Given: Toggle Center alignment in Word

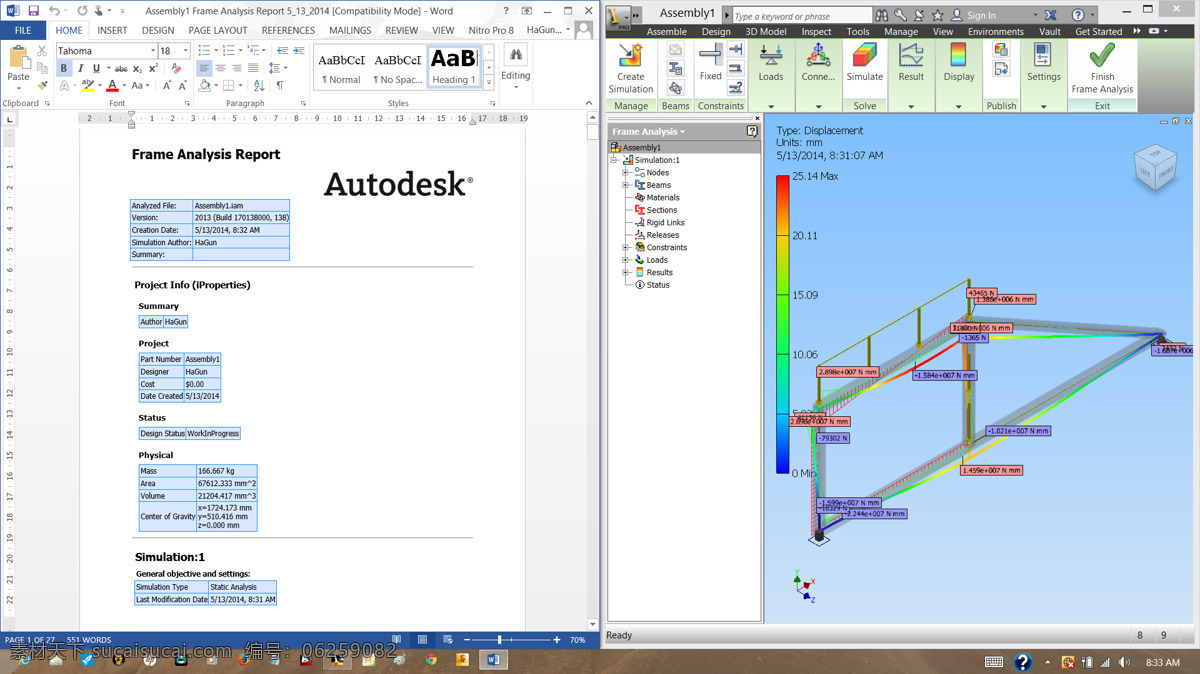Looking at the screenshot, I should (x=220, y=69).
